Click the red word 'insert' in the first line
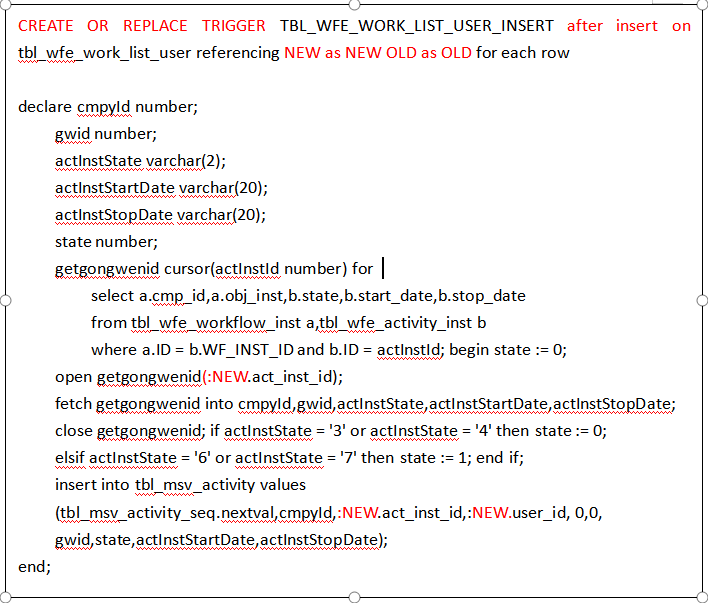708x603 pixels. pyautogui.click(x=637, y=26)
